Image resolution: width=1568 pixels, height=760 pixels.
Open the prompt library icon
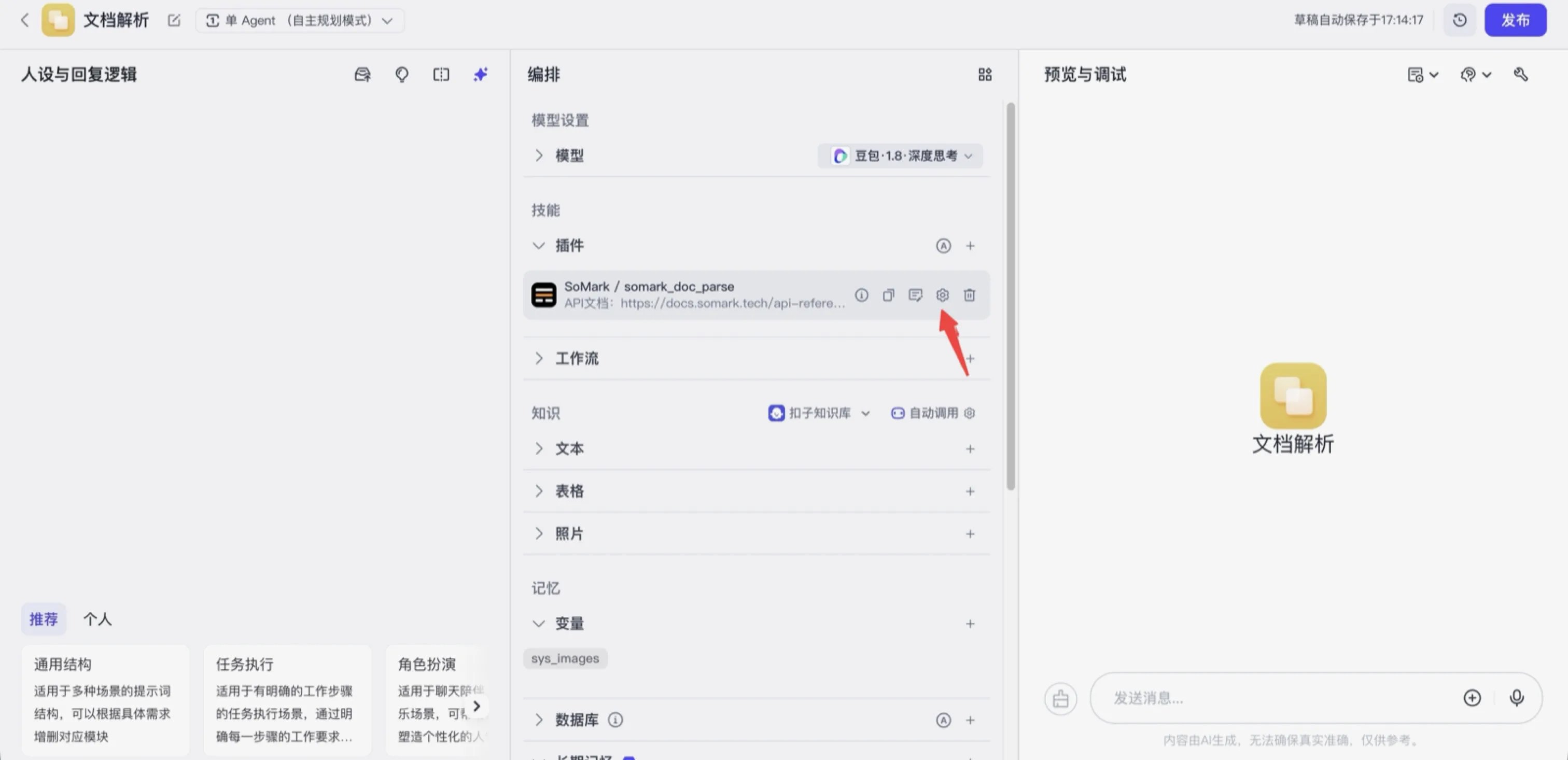pos(362,75)
